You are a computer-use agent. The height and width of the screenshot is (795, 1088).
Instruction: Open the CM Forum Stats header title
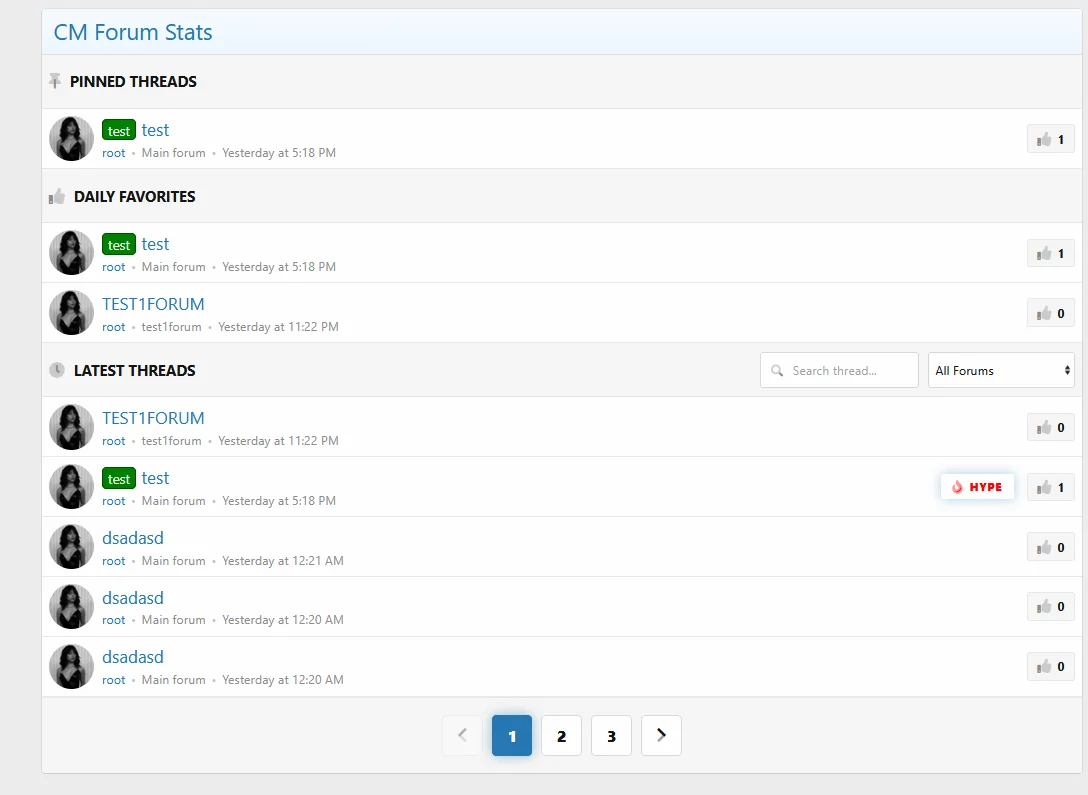133,32
